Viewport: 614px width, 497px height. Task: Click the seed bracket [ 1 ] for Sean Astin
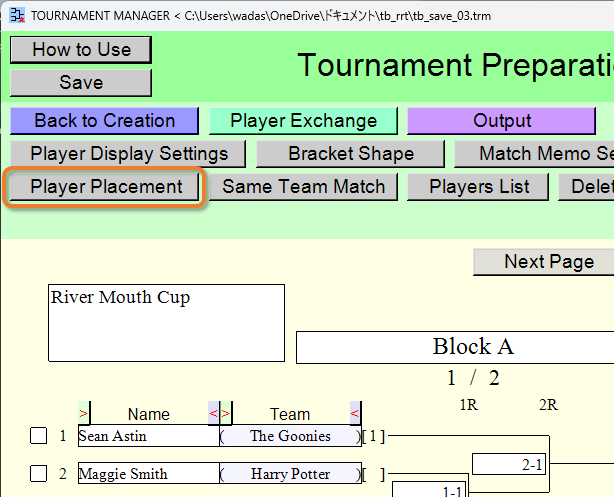click(374, 436)
